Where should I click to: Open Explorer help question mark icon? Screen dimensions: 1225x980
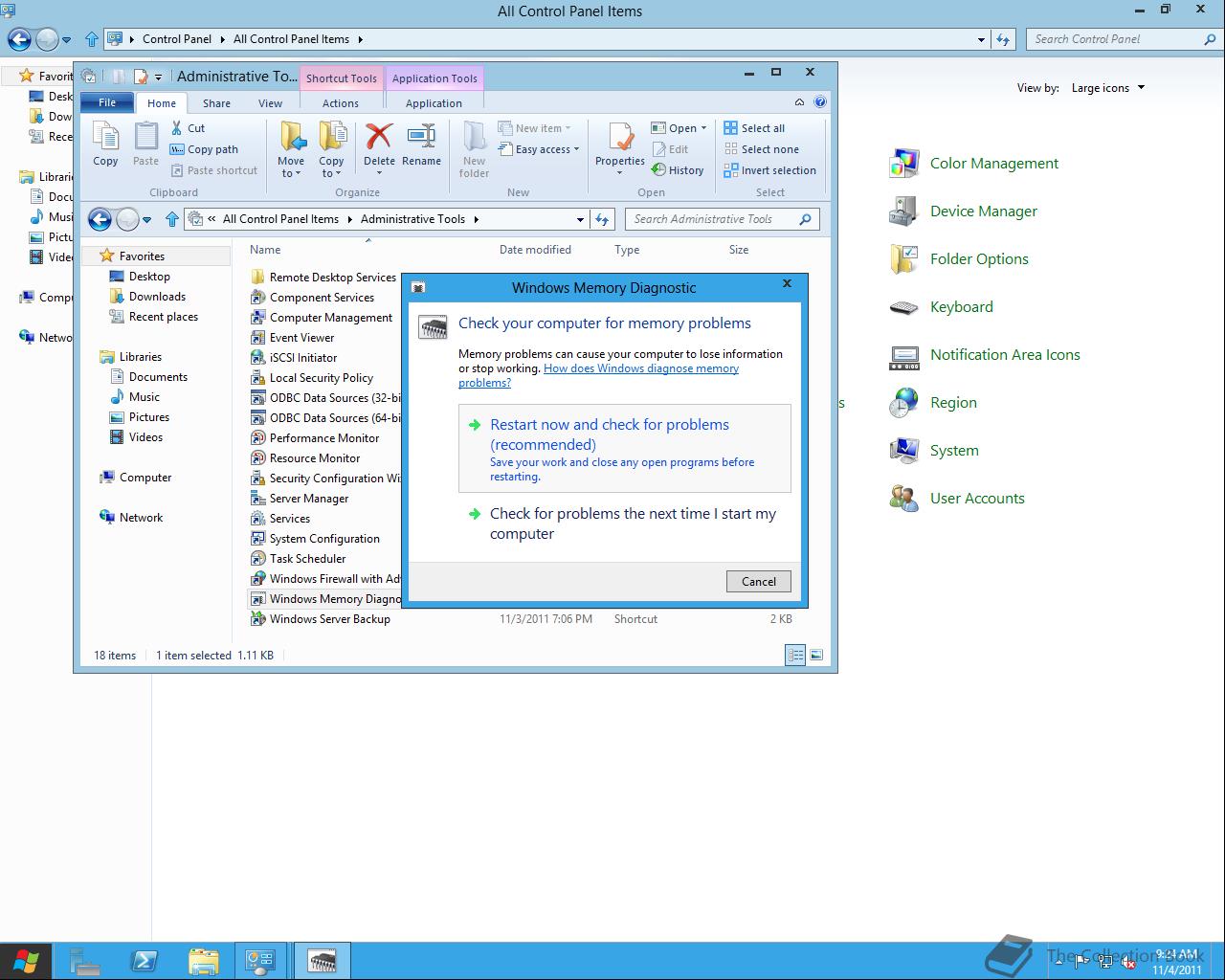(x=820, y=102)
